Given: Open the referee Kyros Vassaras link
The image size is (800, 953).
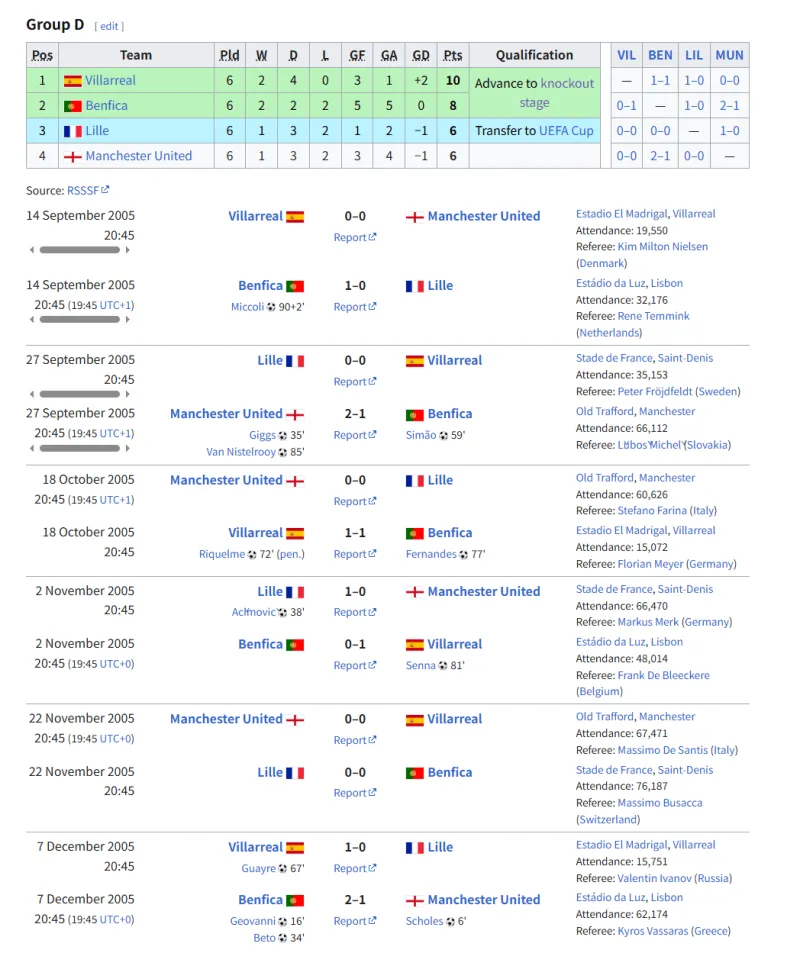Looking at the screenshot, I should (x=653, y=931).
